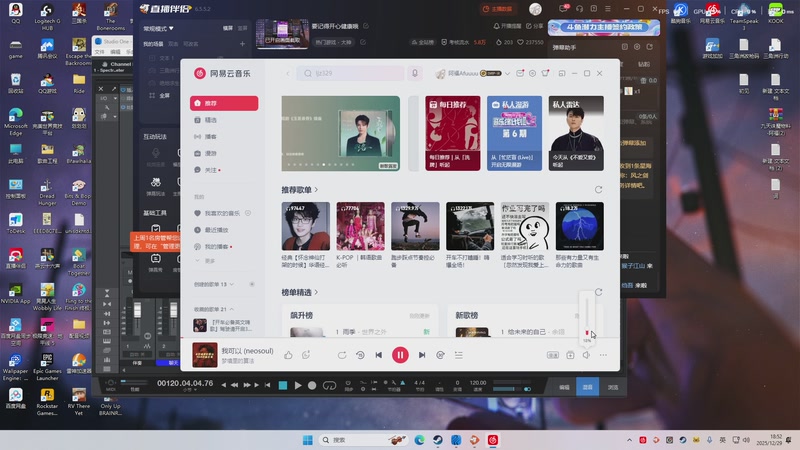Open the 飙升榜 chart
Screen dimensions: 800x450
[302, 315]
